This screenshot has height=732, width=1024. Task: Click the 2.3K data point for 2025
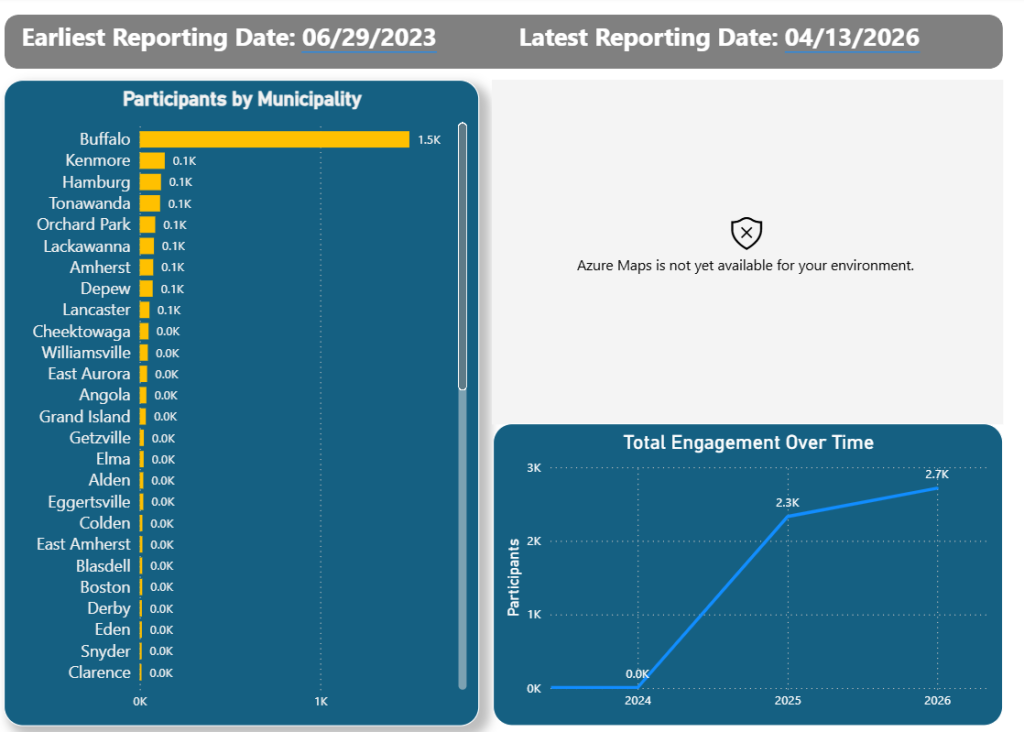click(x=787, y=515)
